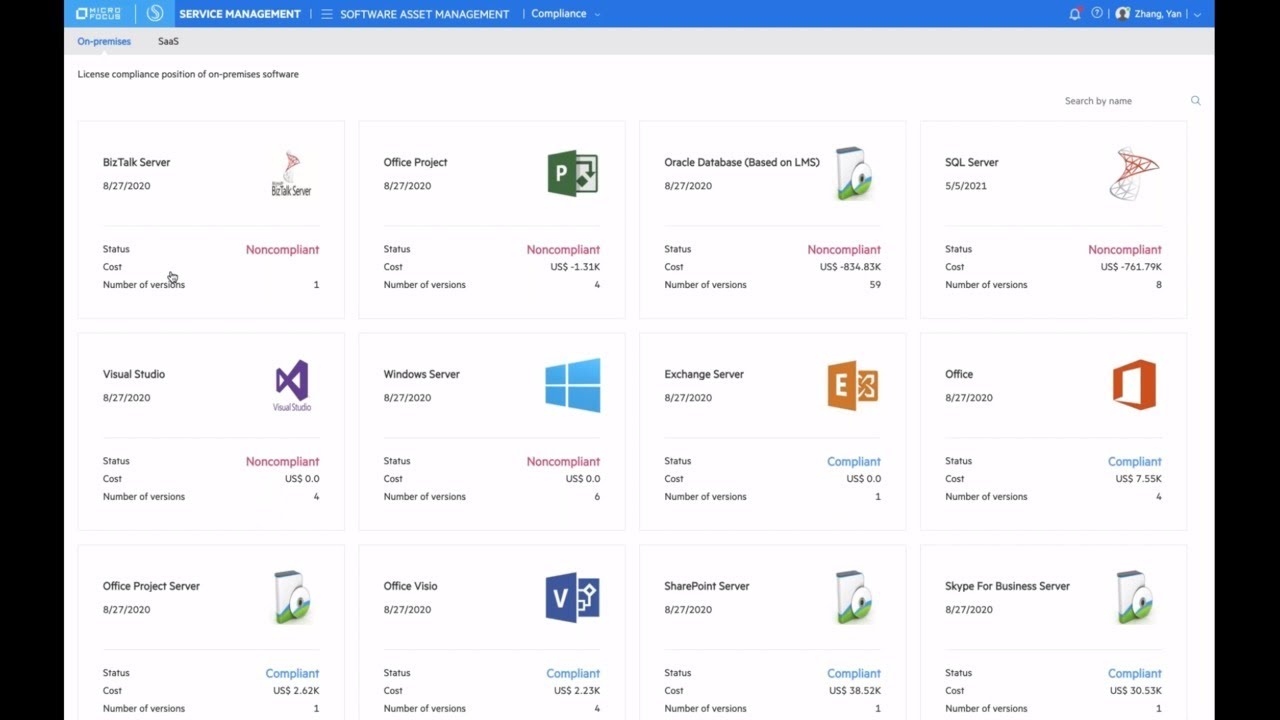Click the Micro Focus logo

pyautogui.click(x=98, y=14)
